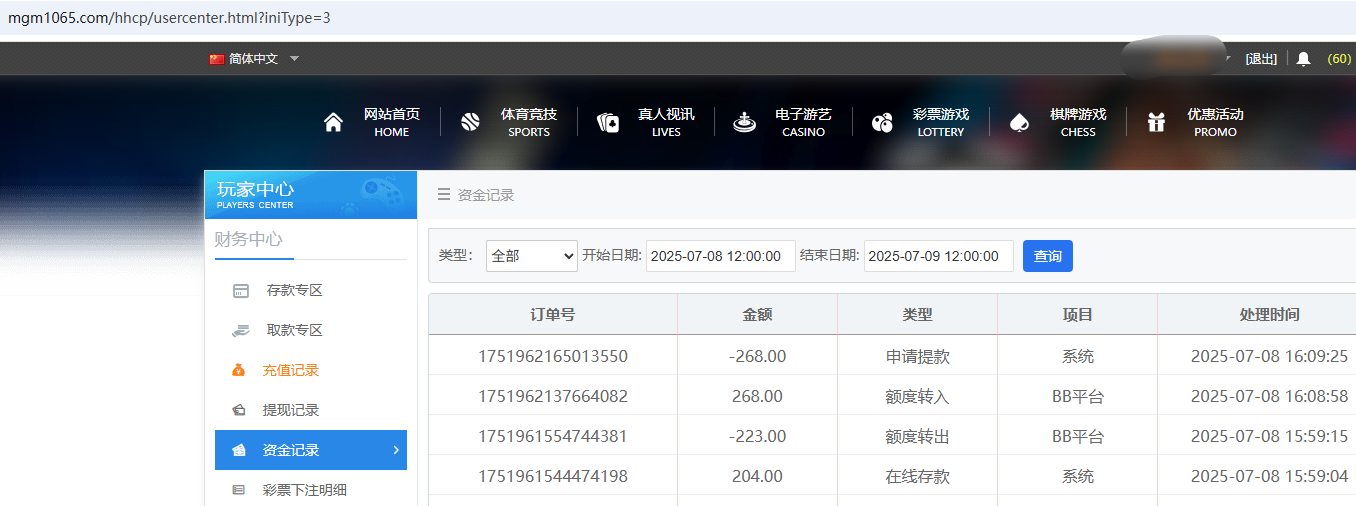Expand the 简体中文 language selector

click(254, 59)
